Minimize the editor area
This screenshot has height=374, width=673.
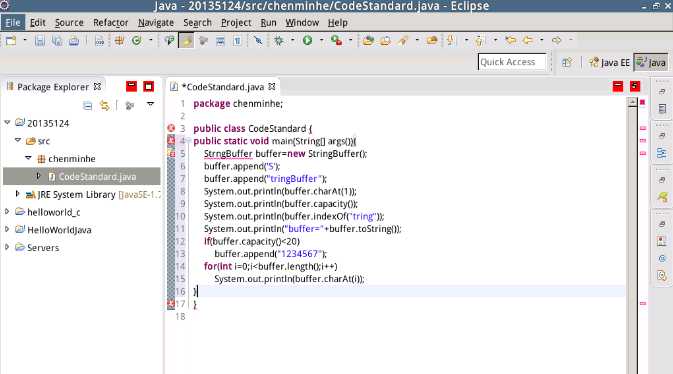(x=618, y=87)
